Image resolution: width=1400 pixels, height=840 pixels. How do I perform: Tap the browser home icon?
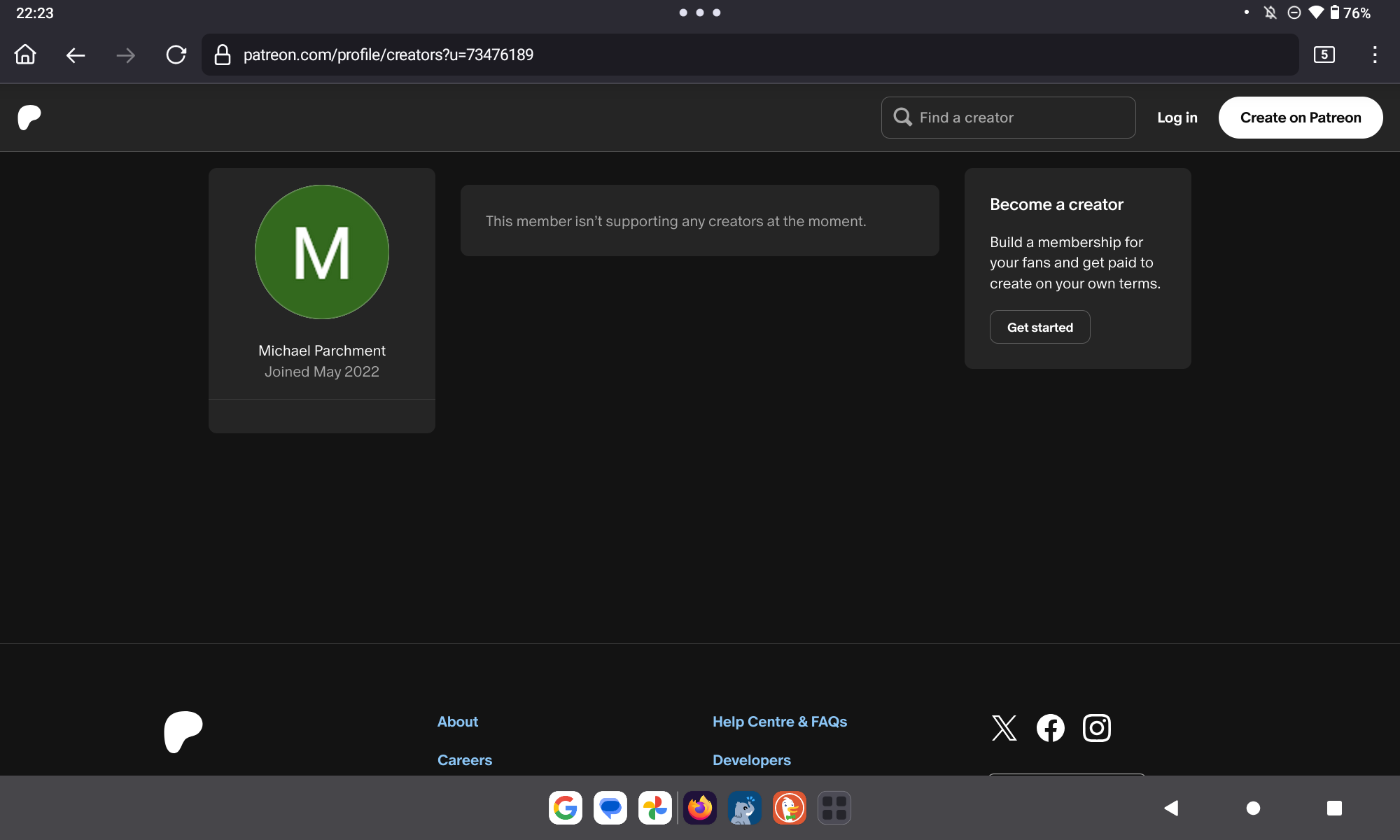coord(25,55)
